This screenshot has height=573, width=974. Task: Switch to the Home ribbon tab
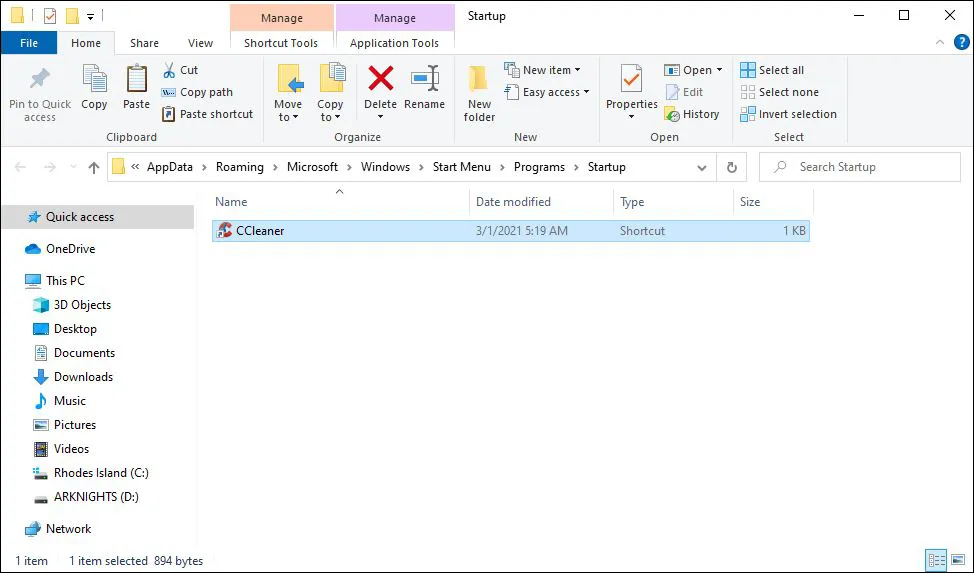pyautogui.click(x=86, y=43)
